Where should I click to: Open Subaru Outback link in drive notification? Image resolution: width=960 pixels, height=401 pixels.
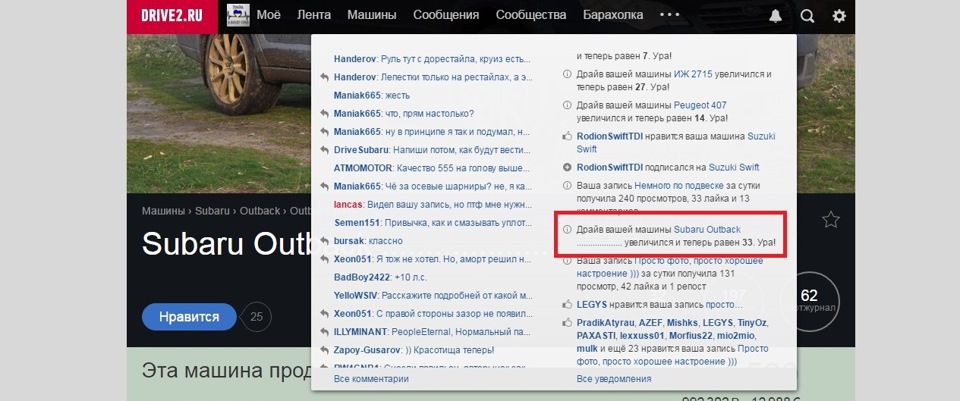click(707, 230)
